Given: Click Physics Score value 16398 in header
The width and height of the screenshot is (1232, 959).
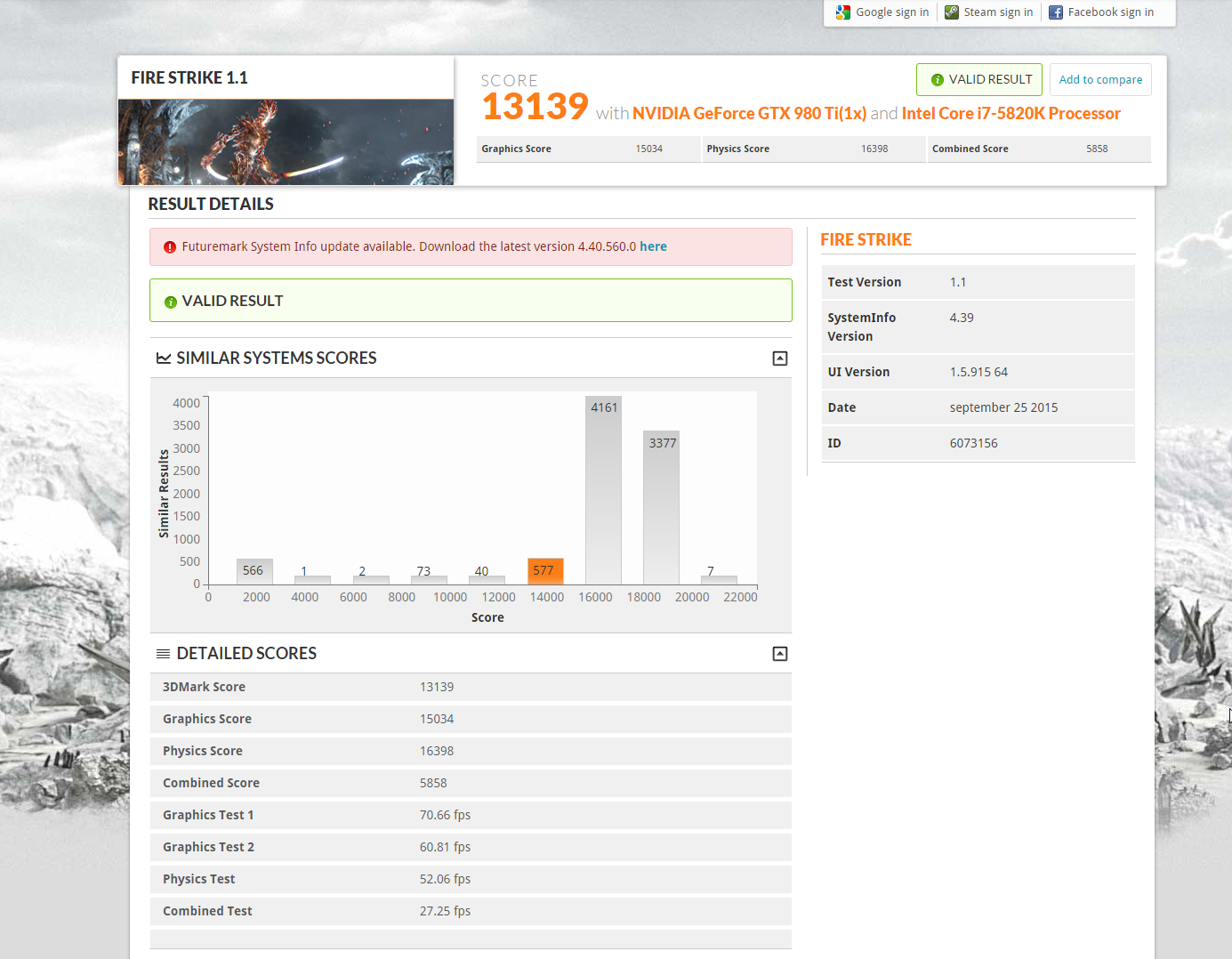Looking at the screenshot, I should (x=874, y=149).
